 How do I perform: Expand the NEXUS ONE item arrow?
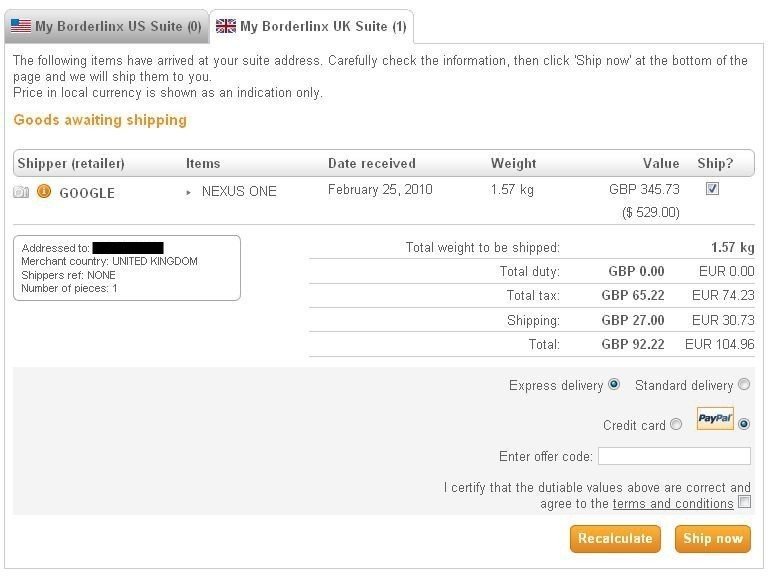click(189, 193)
